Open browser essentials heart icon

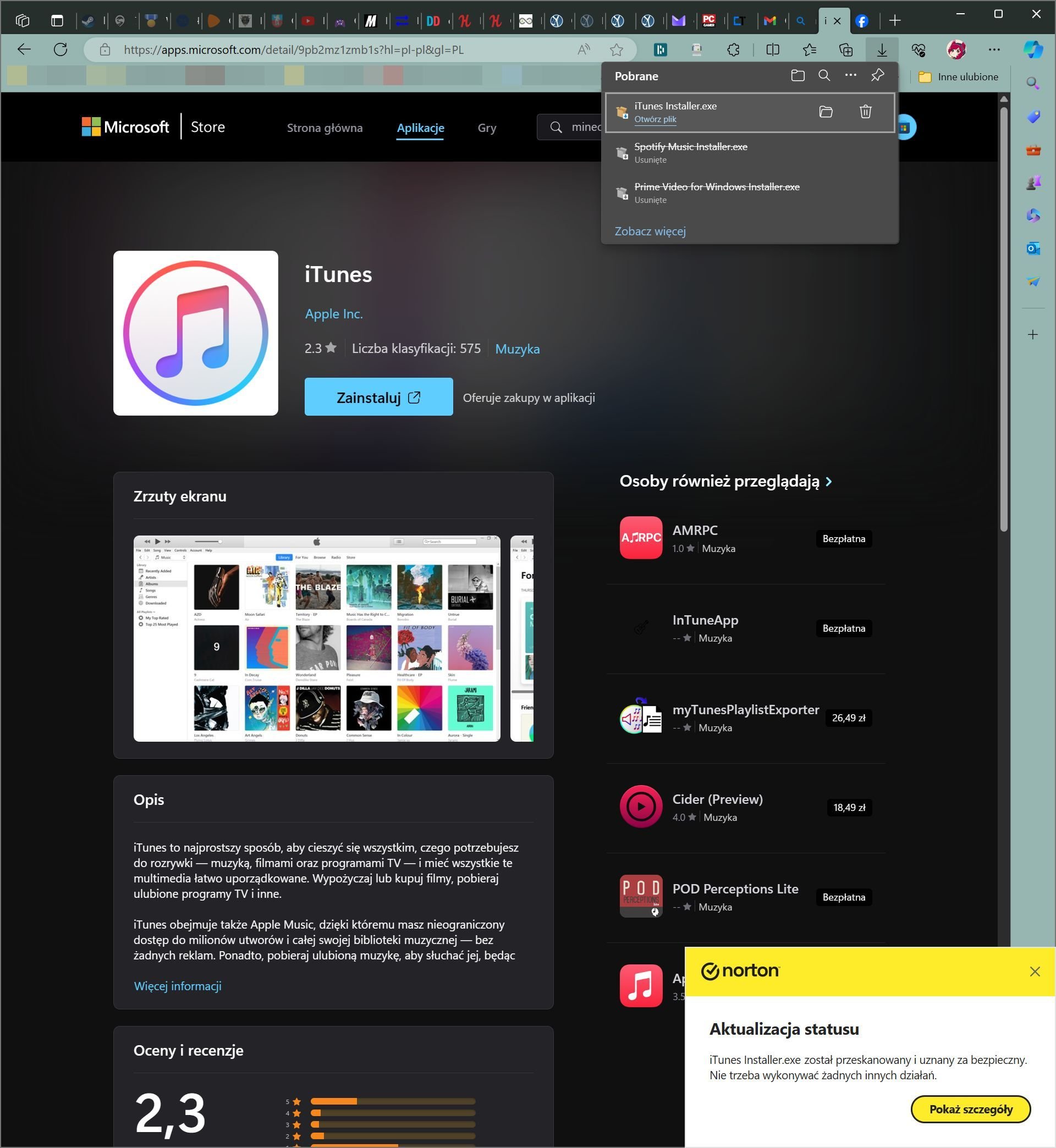pyautogui.click(x=919, y=50)
